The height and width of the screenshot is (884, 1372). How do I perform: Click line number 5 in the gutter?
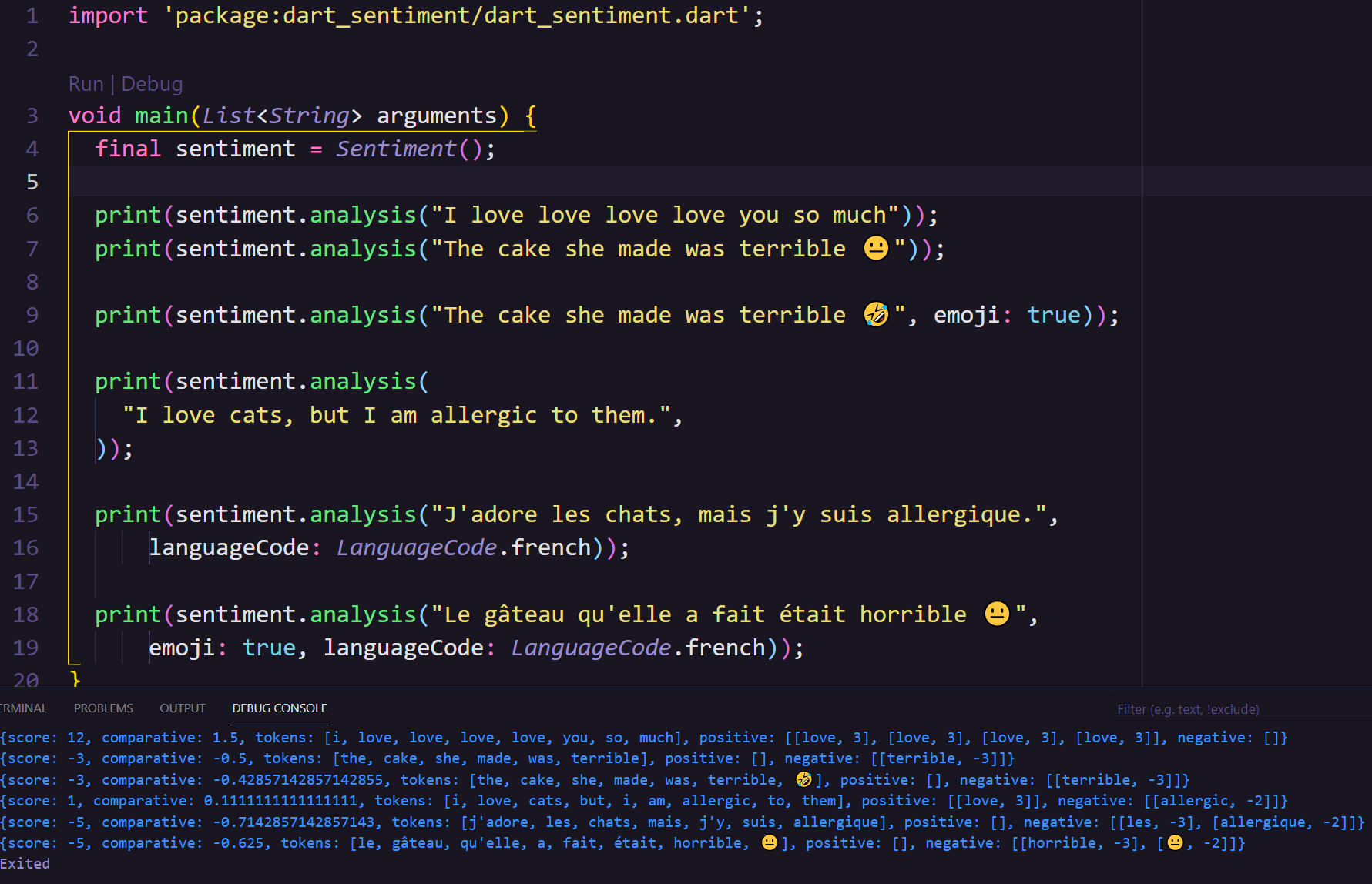coord(32,182)
